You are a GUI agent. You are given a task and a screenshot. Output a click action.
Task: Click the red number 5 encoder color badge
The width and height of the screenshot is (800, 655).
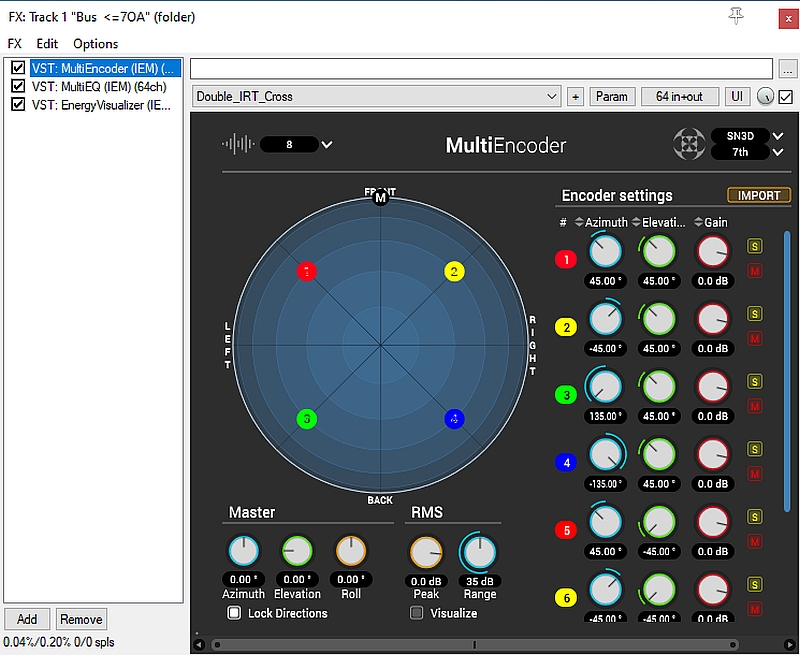(x=566, y=530)
